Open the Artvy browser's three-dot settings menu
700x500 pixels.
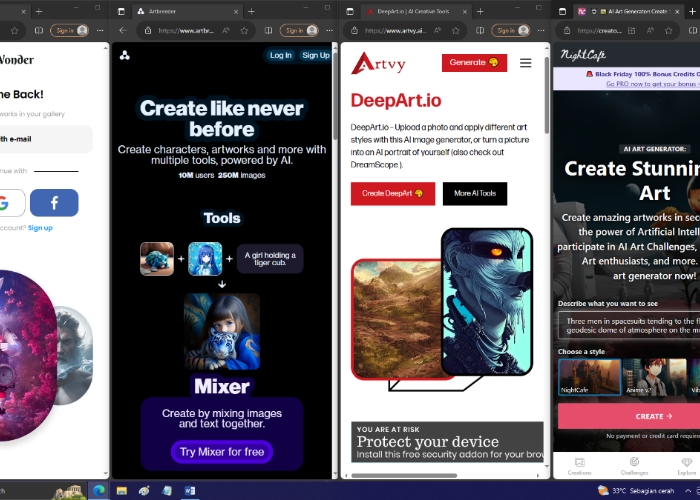(541, 30)
